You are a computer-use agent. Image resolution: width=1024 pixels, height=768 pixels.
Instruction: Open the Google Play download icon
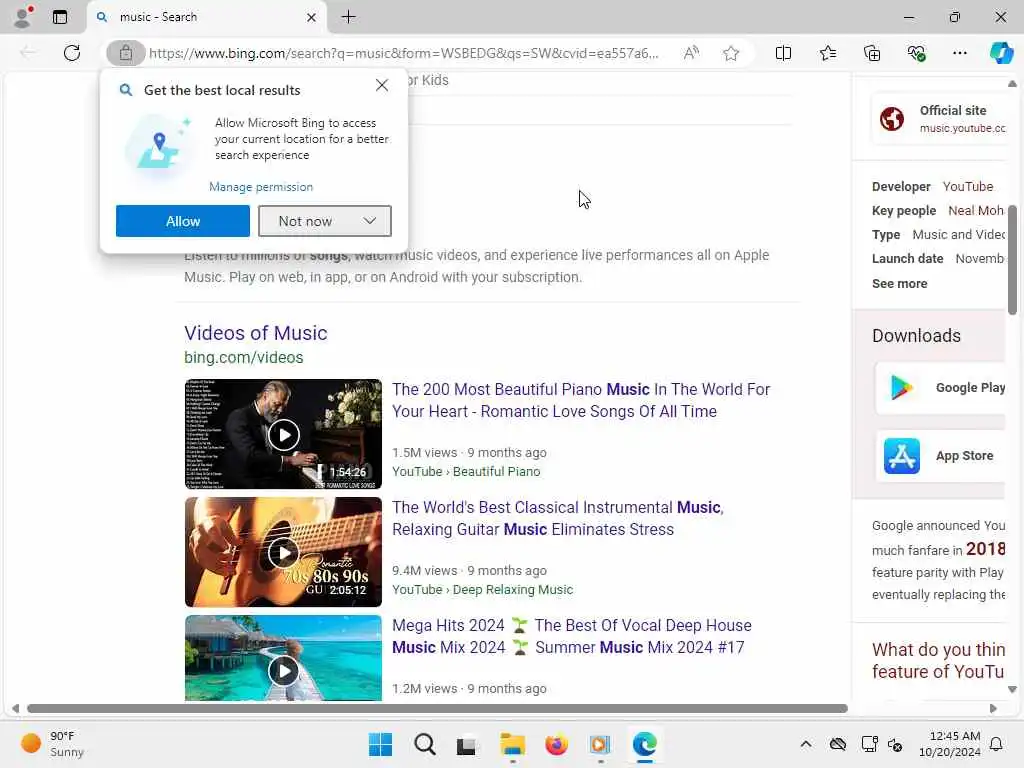click(901, 388)
